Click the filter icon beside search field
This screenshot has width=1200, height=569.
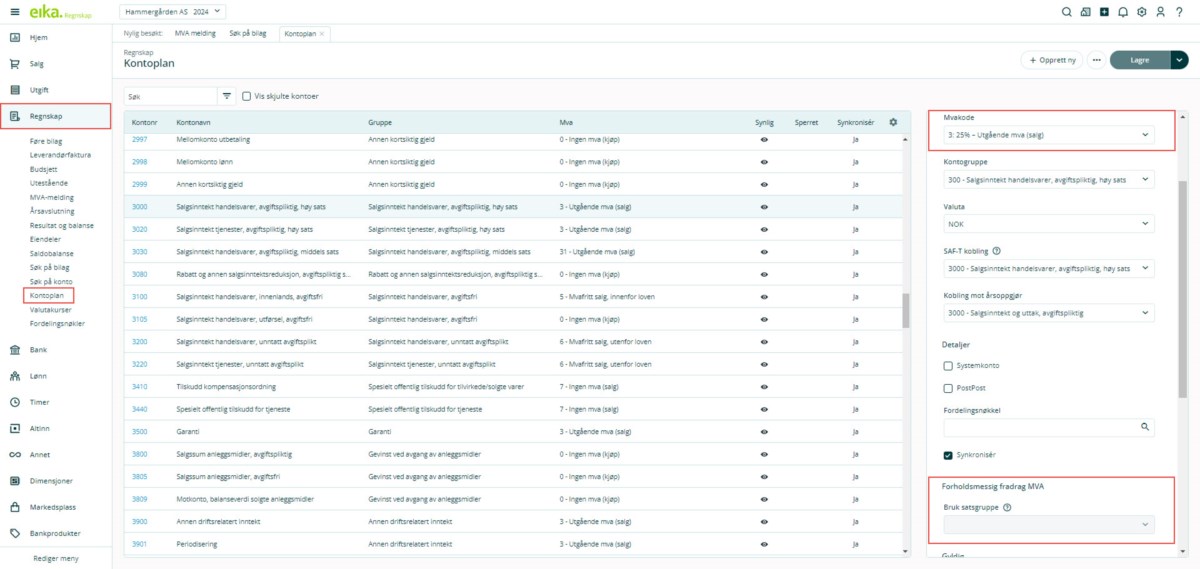pyautogui.click(x=227, y=96)
